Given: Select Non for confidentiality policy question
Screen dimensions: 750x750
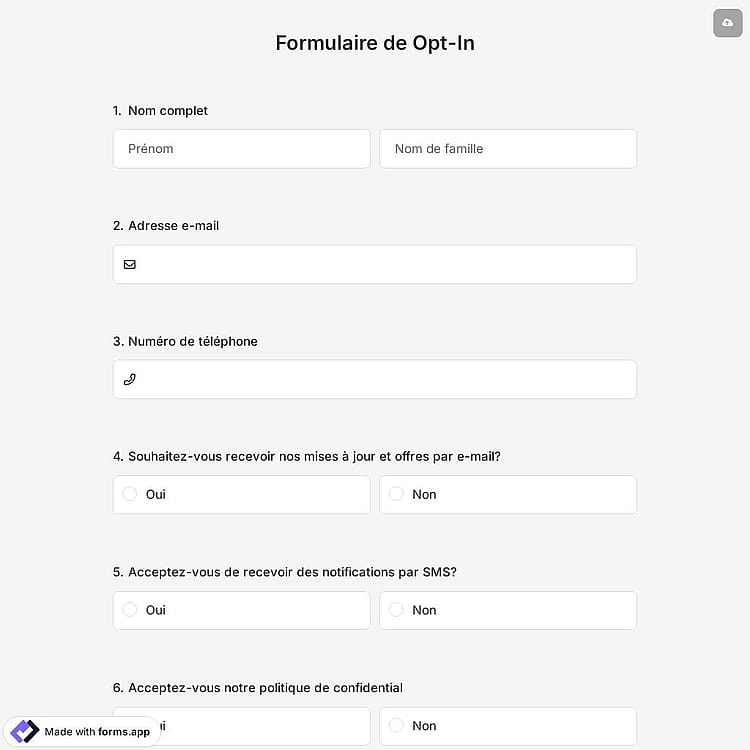Looking at the screenshot, I should click(508, 726).
